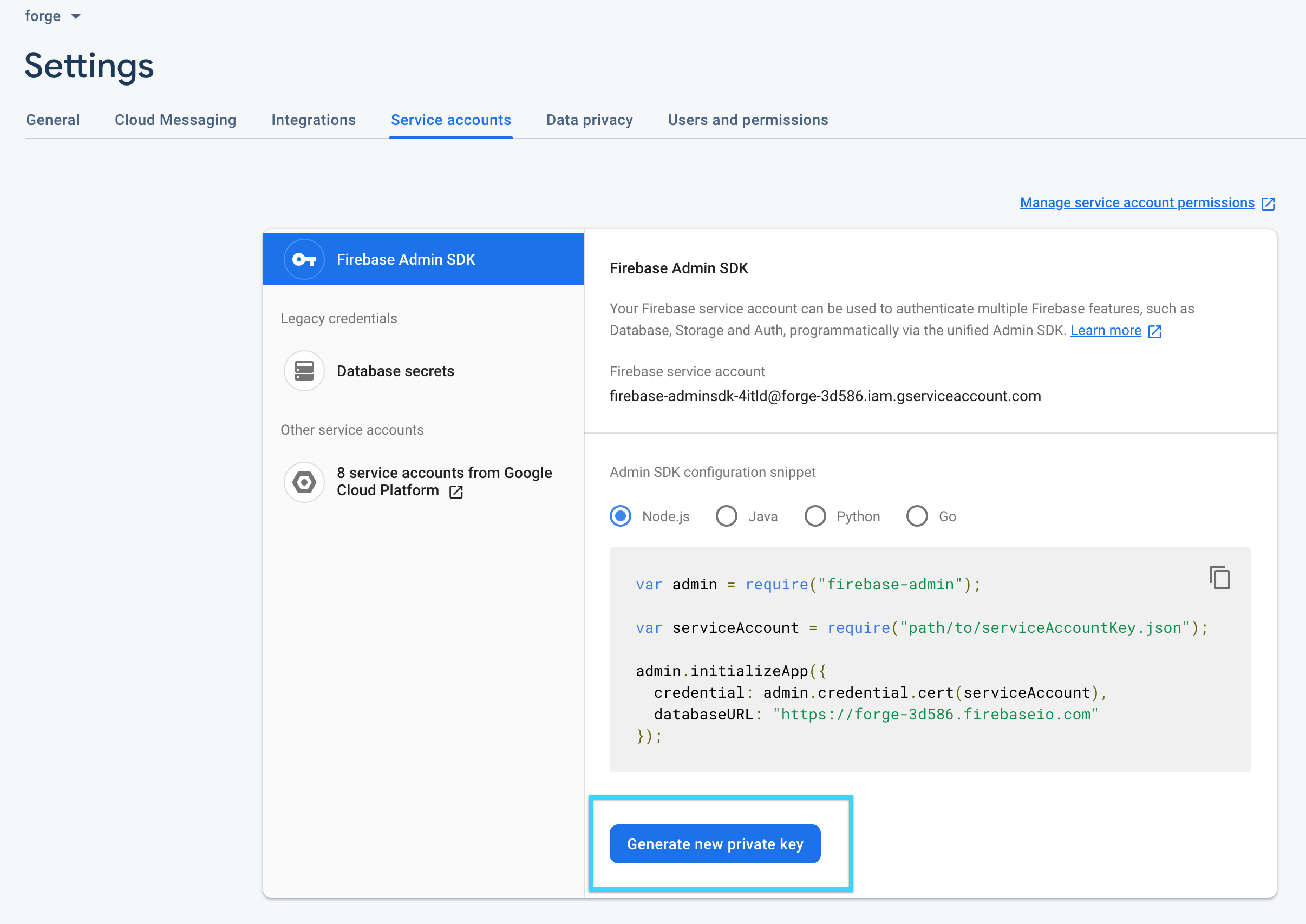Click Generate new private key button
The image size is (1306, 924).
(x=715, y=844)
